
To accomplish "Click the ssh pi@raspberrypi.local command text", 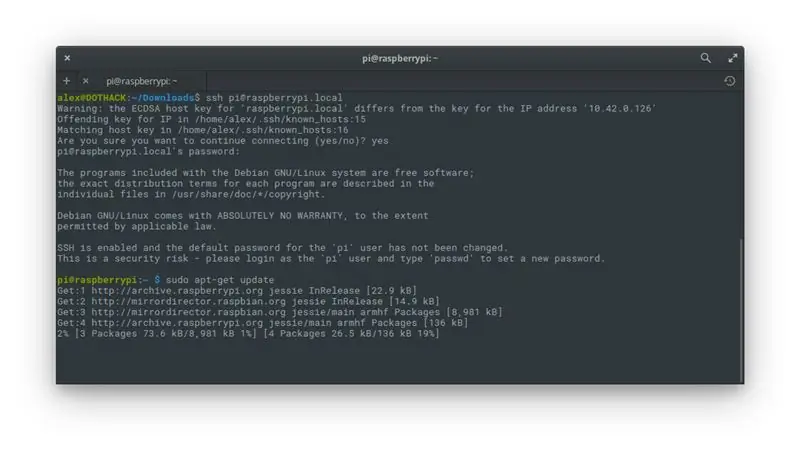I will tap(274, 97).
